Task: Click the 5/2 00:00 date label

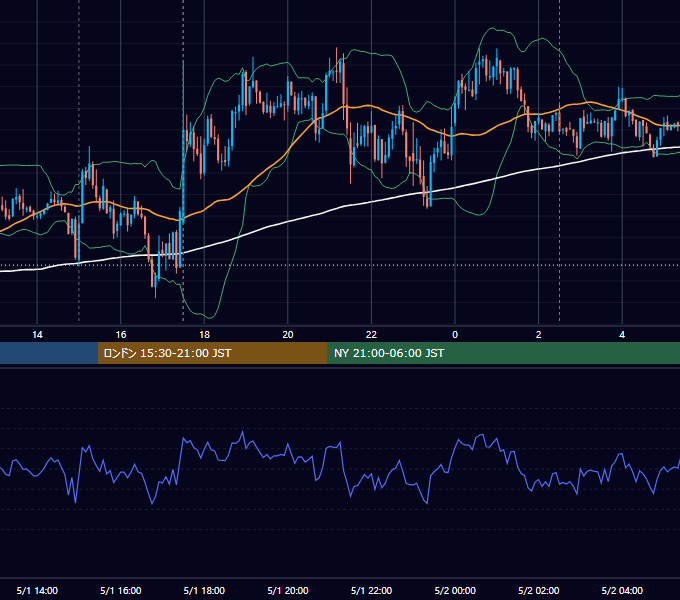Action: (x=455, y=590)
